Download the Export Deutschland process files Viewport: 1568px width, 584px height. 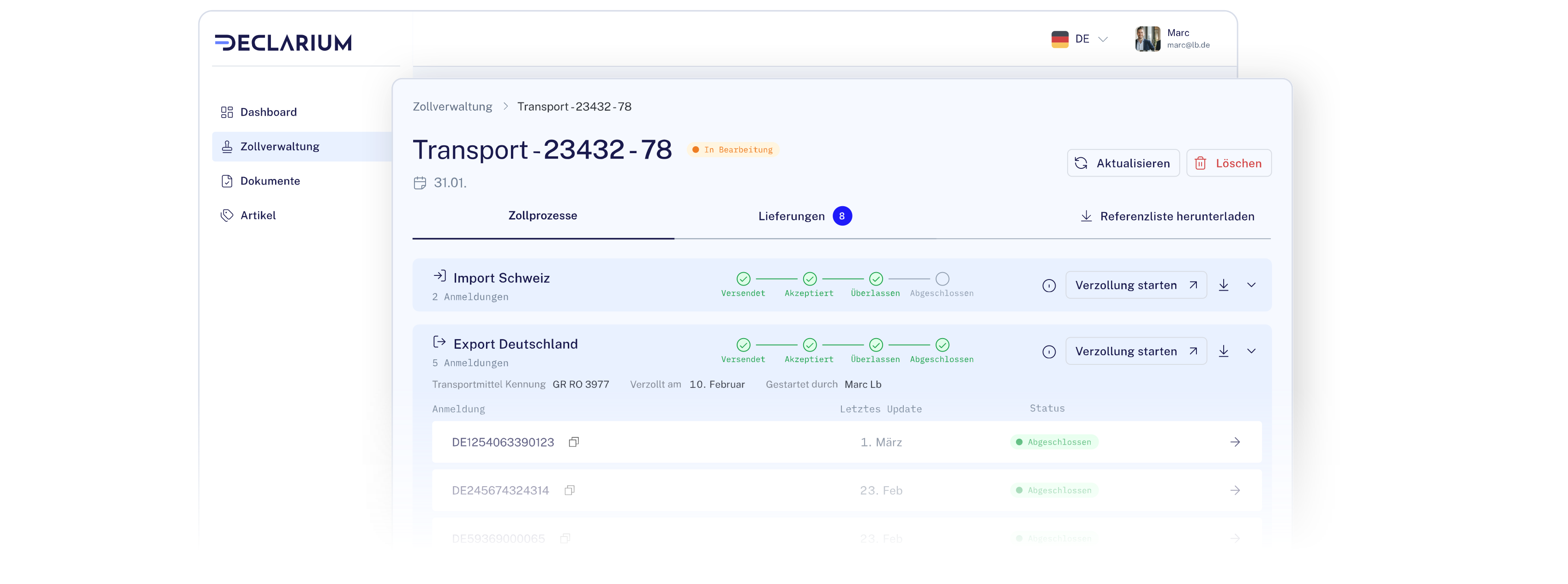click(x=1224, y=351)
